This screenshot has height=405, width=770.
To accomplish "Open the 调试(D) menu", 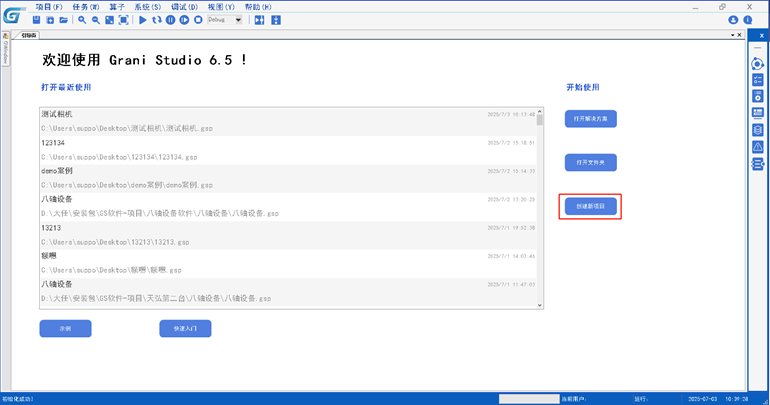I will click(185, 7).
